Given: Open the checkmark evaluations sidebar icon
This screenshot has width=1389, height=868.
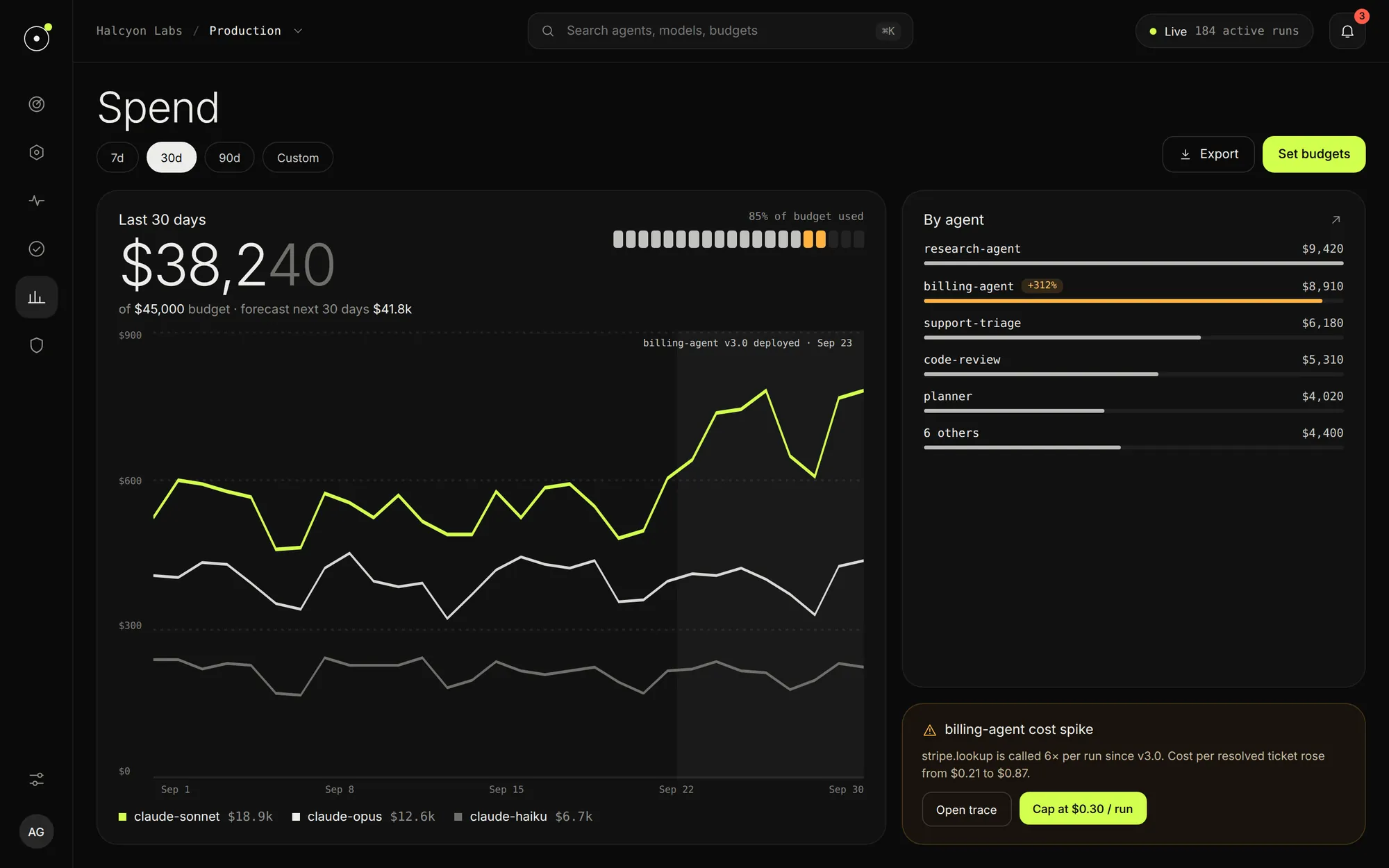Looking at the screenshot, I should point(37,249).
